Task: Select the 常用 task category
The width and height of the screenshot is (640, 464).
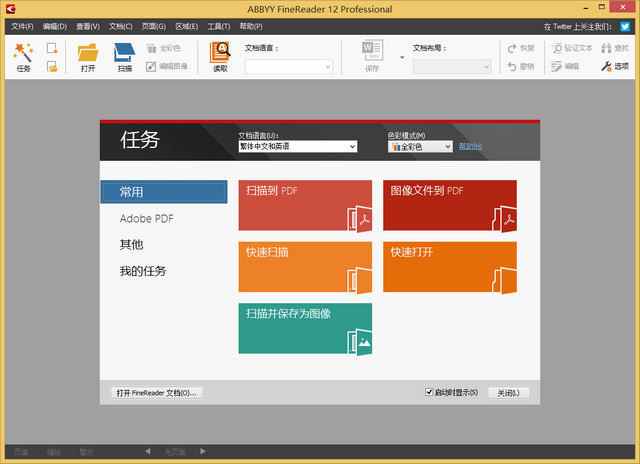Action: 164,192
